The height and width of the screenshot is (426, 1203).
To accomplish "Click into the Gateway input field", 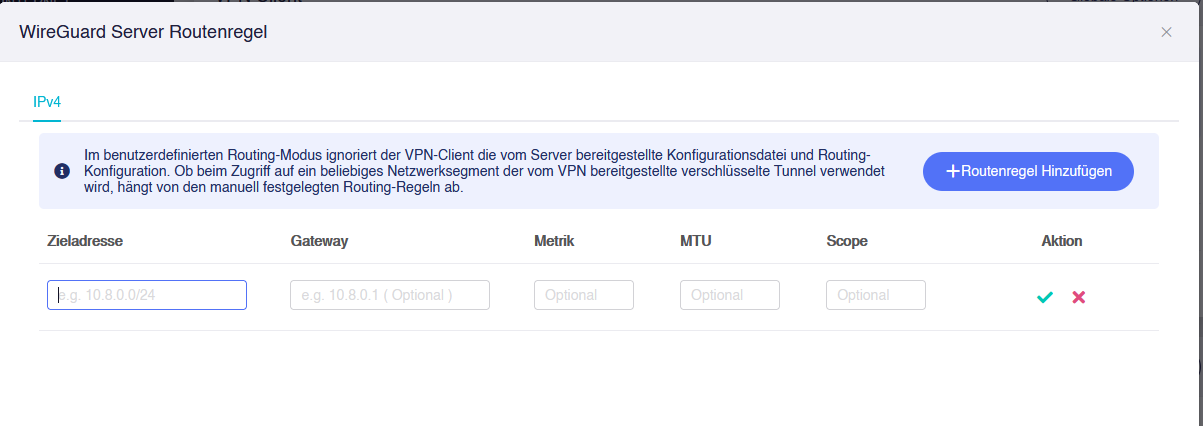I will 390,295.
